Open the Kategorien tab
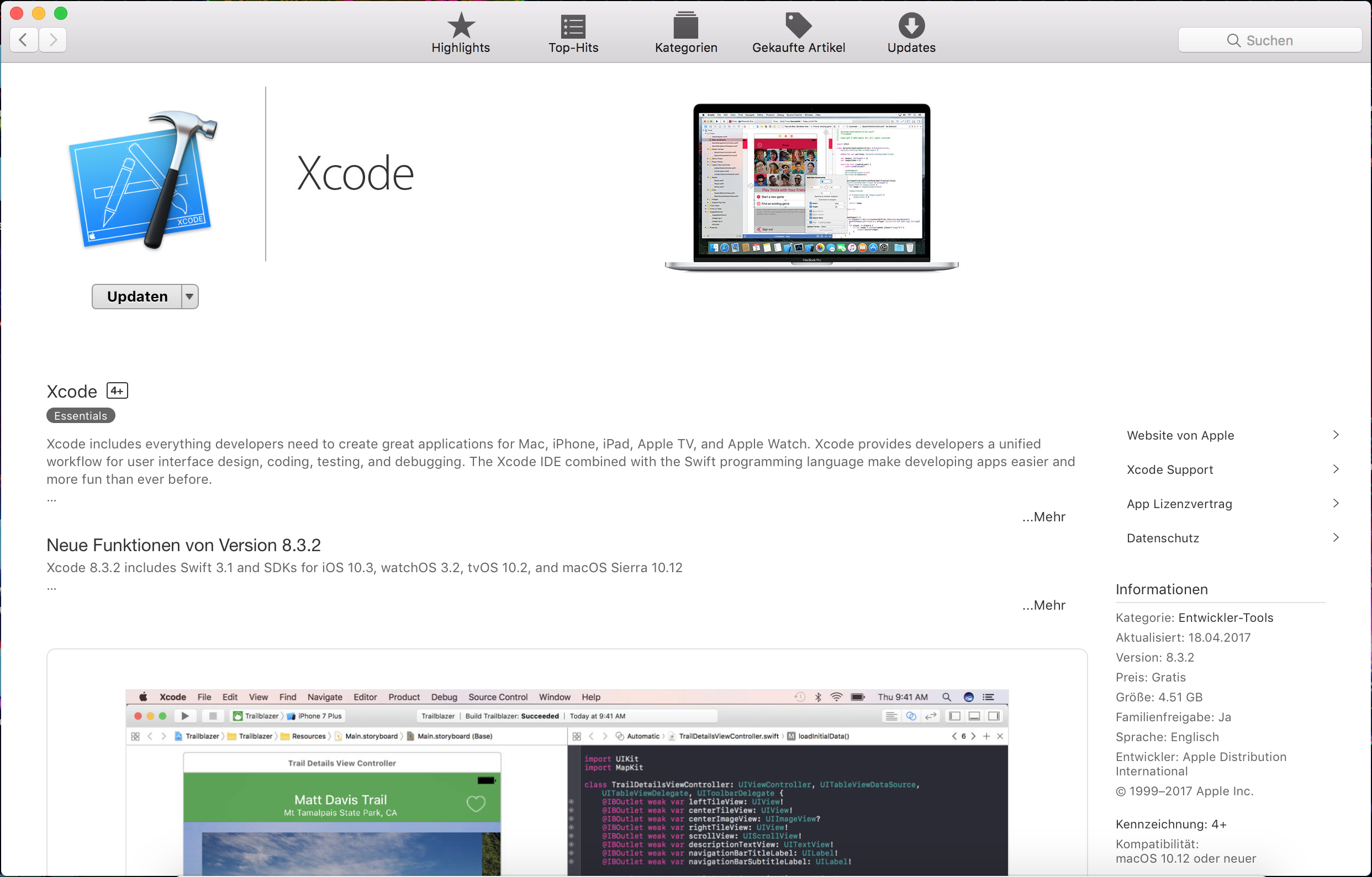The image size is (1372, 877). pyautogui.click(x=685, y=33)
